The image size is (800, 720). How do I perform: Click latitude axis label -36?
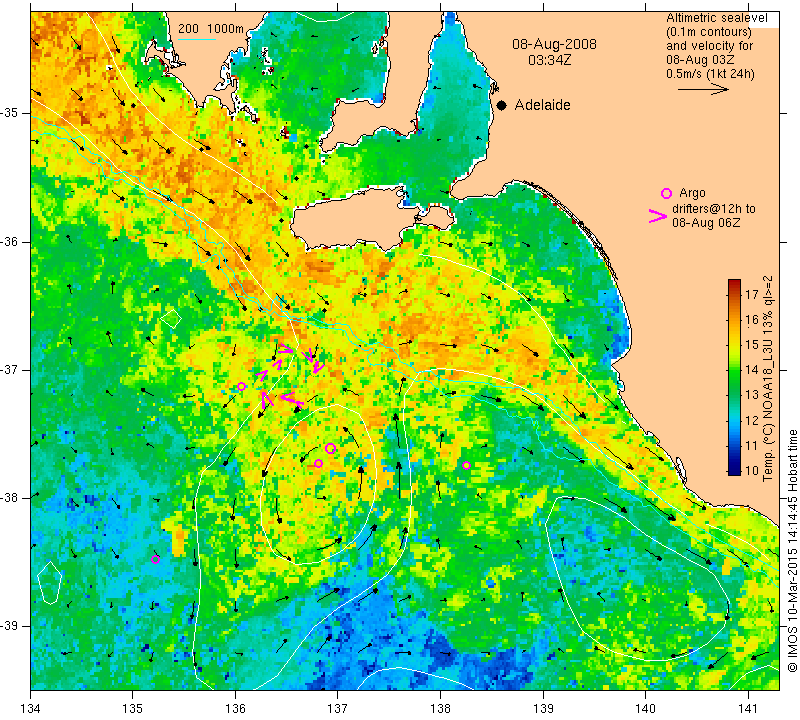[9, 241]
